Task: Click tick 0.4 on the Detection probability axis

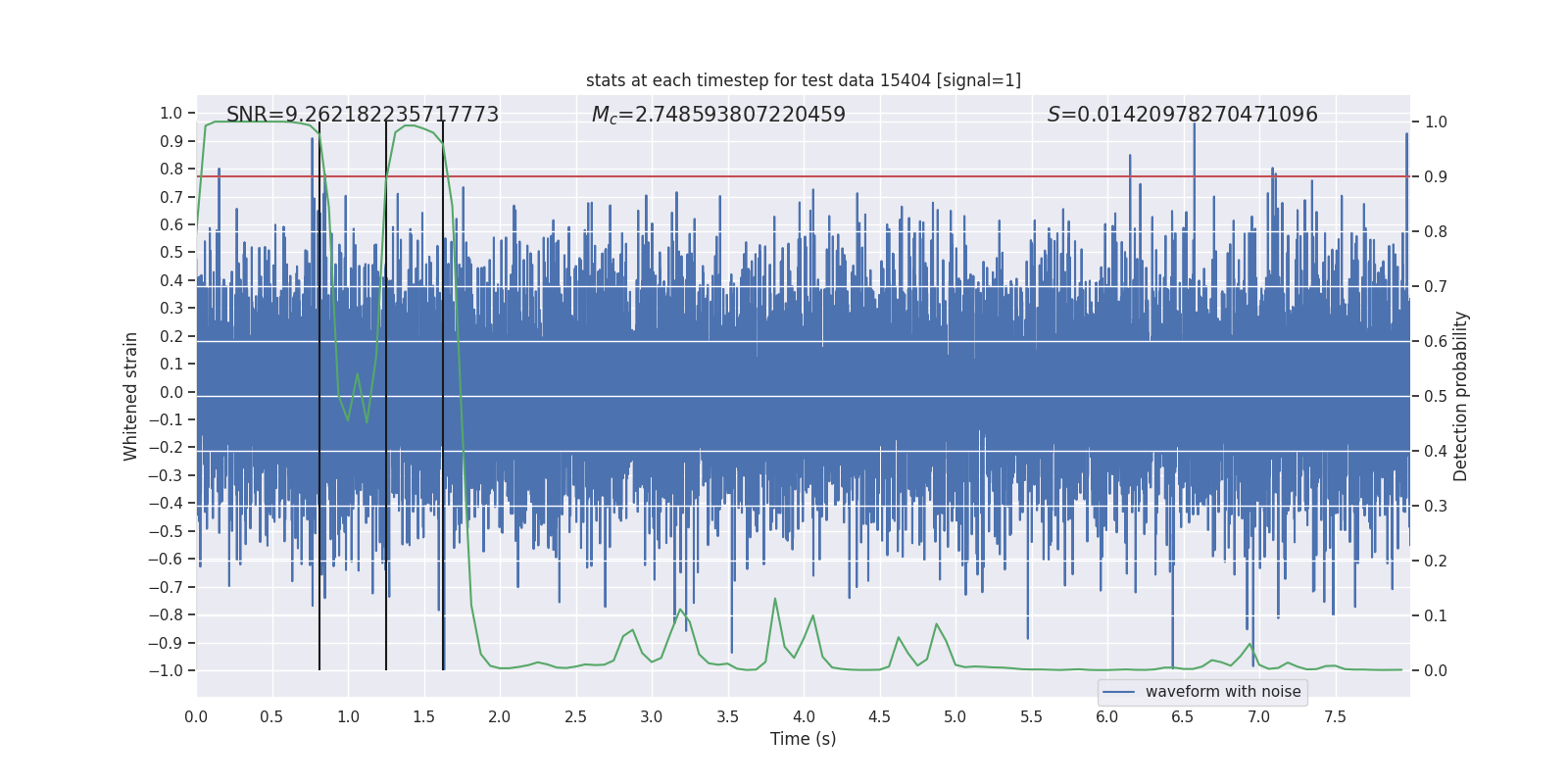Action: pyautogui.click(x=1436, y=452)
